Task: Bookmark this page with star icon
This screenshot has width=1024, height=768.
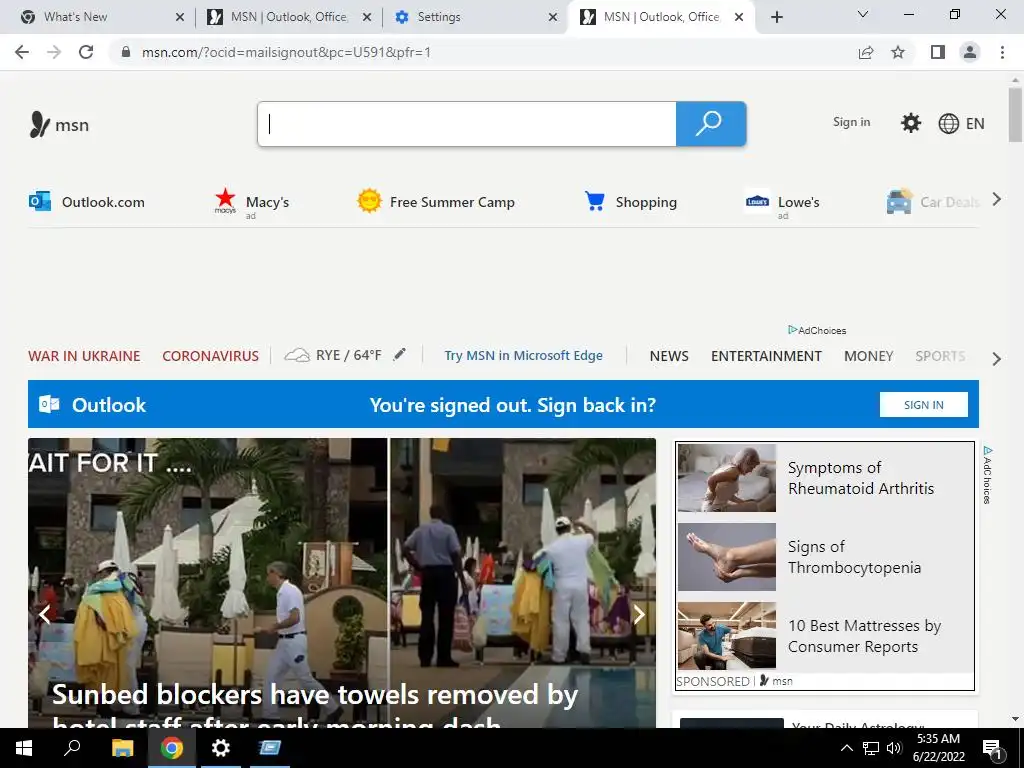Action: click(x=898, y=52)
